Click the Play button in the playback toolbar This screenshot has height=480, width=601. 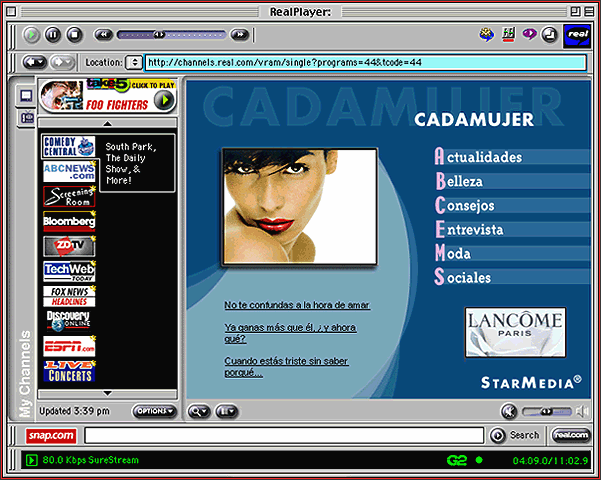click(31, 35)
